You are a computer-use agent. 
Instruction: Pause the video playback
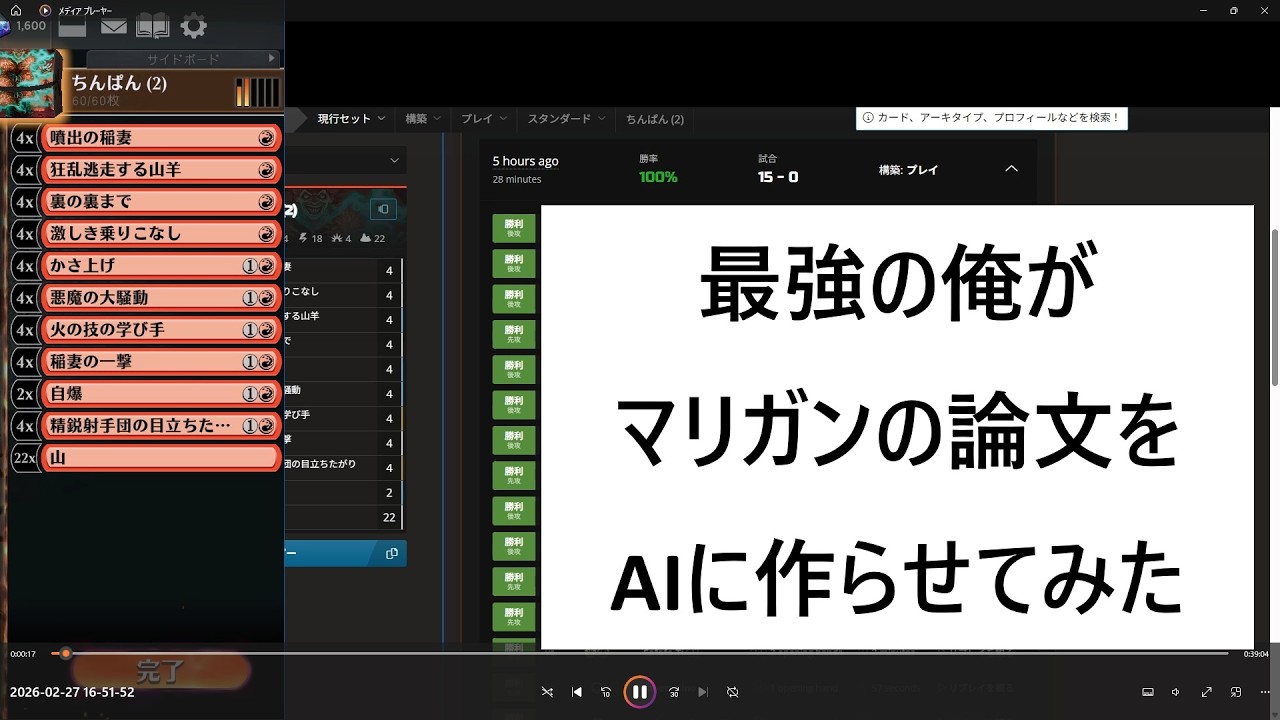pyautogui.click(x=640, y=692)
